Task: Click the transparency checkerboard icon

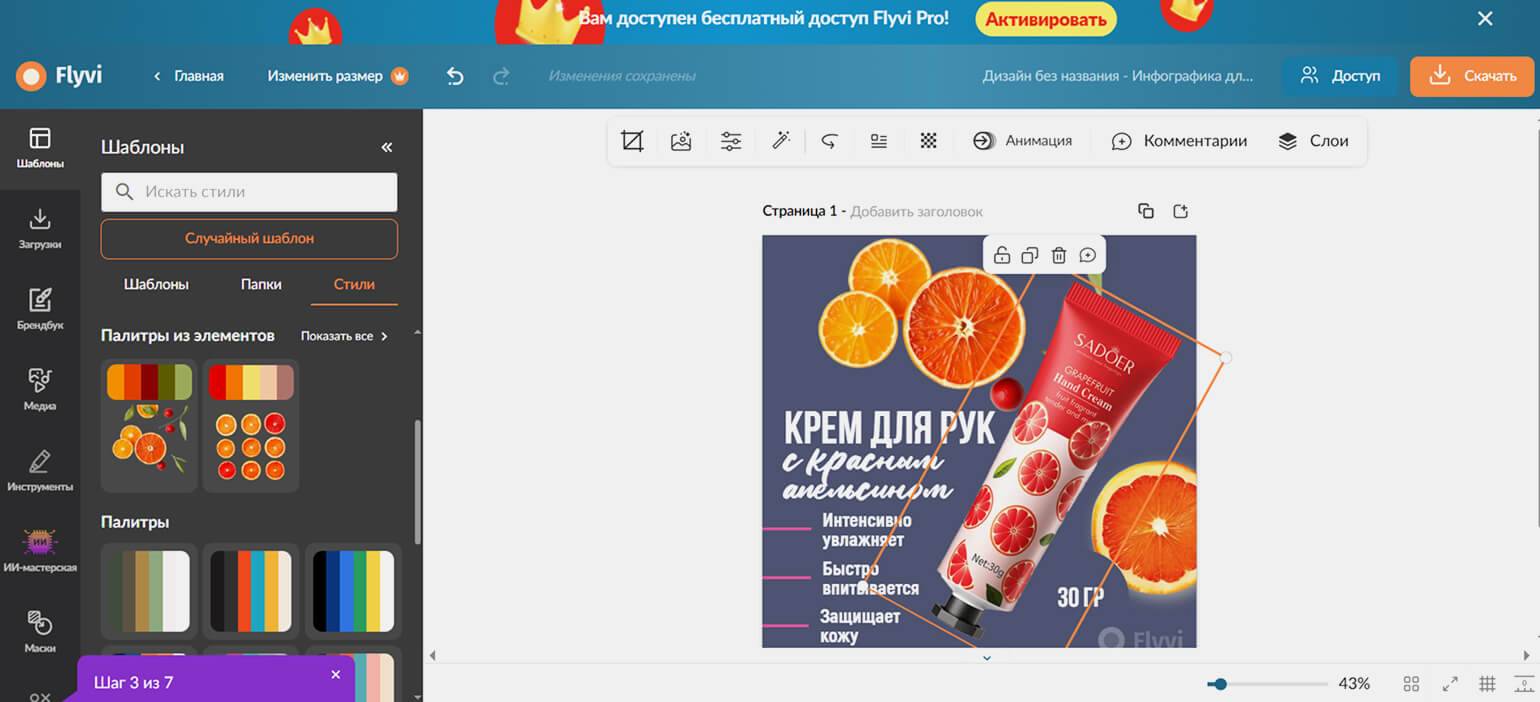Action: [x=928, y=141]
